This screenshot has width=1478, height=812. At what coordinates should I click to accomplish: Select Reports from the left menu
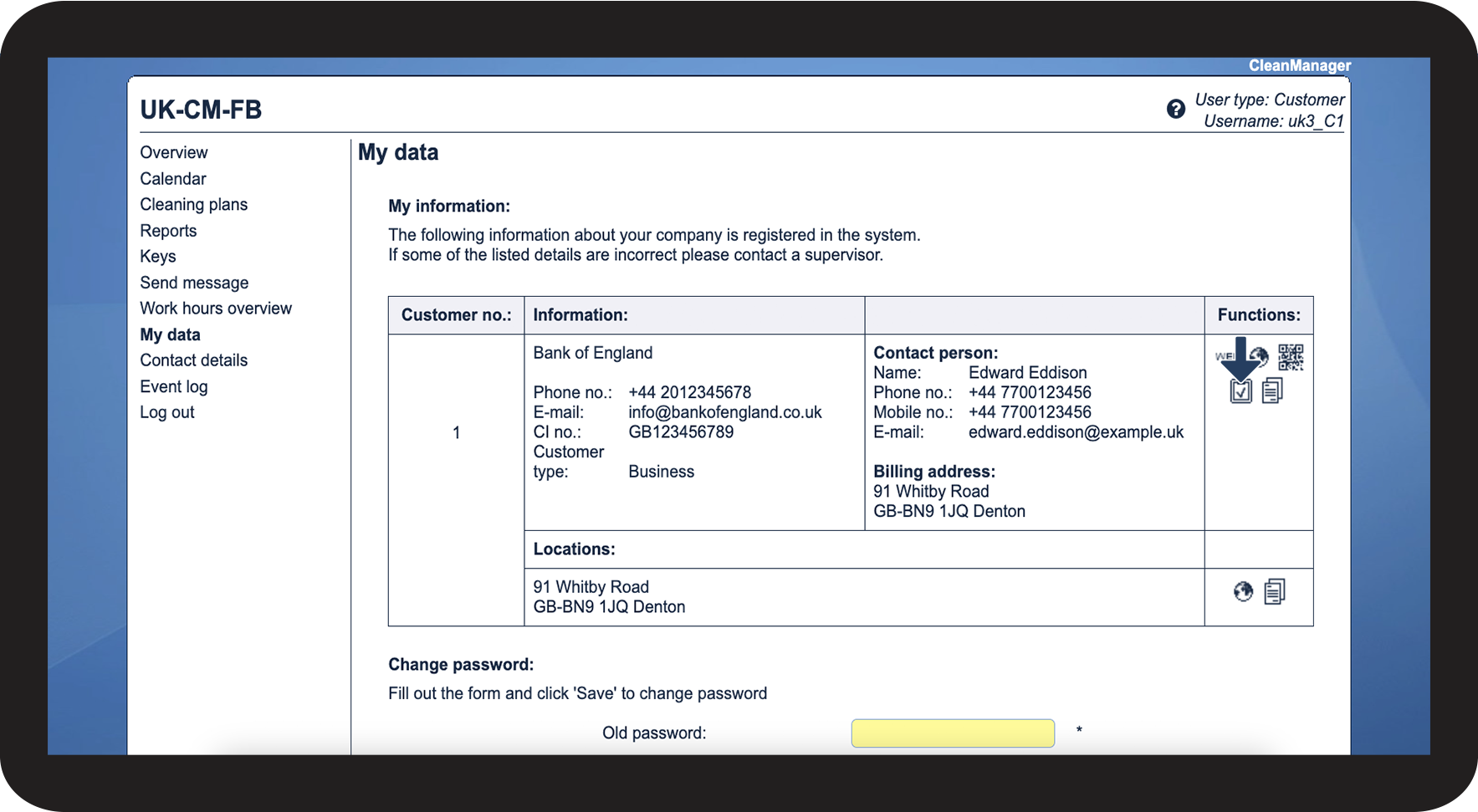(168, 231)
